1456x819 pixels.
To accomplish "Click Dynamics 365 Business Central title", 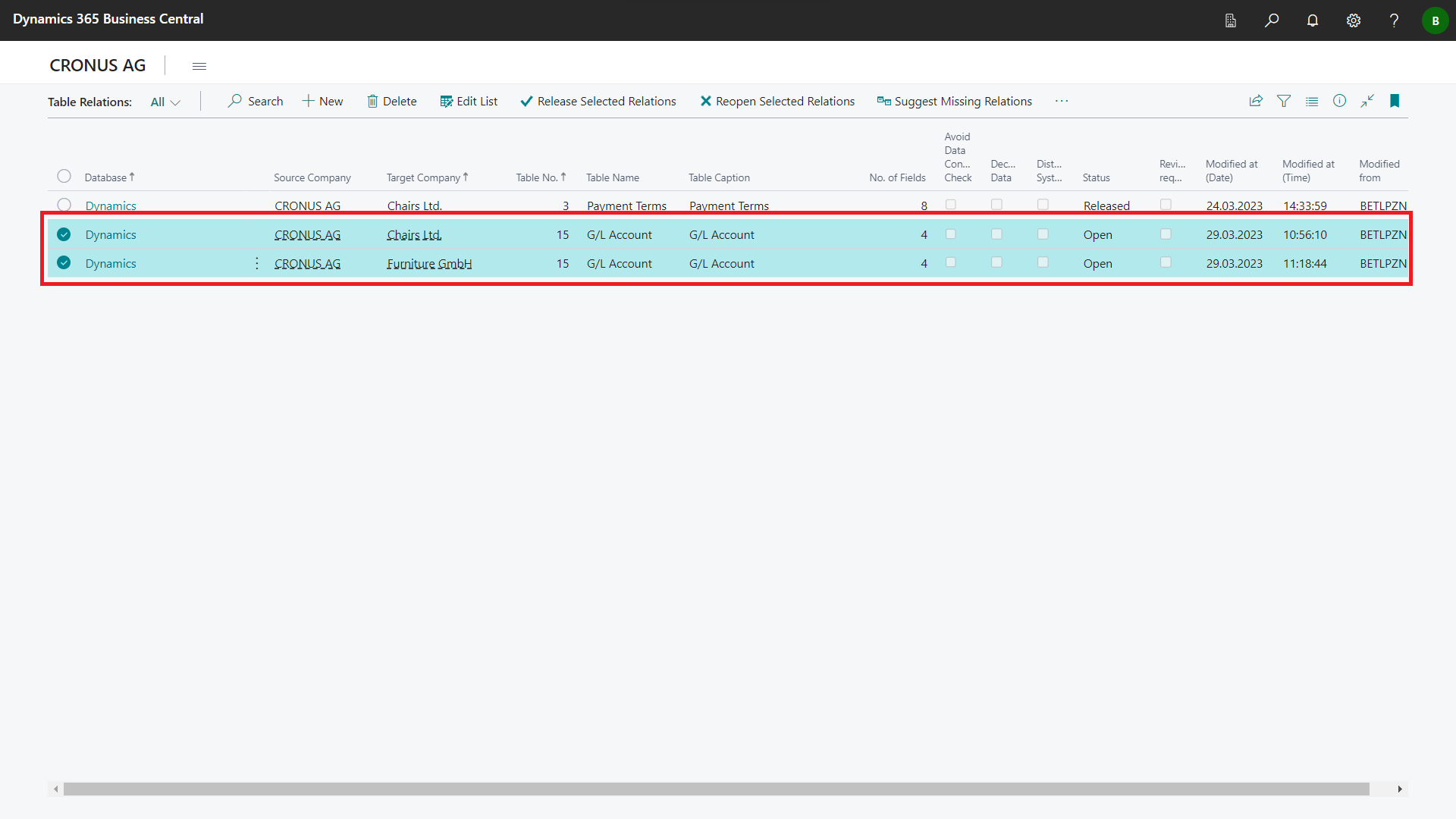I will pyautogui.click(x=108, y=19).
